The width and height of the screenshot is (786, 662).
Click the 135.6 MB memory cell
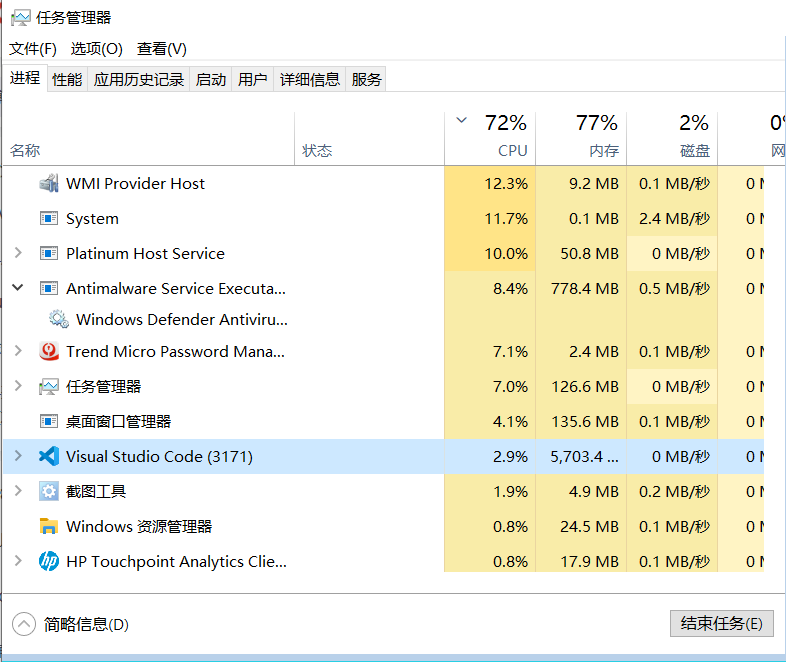pos(581,421)
